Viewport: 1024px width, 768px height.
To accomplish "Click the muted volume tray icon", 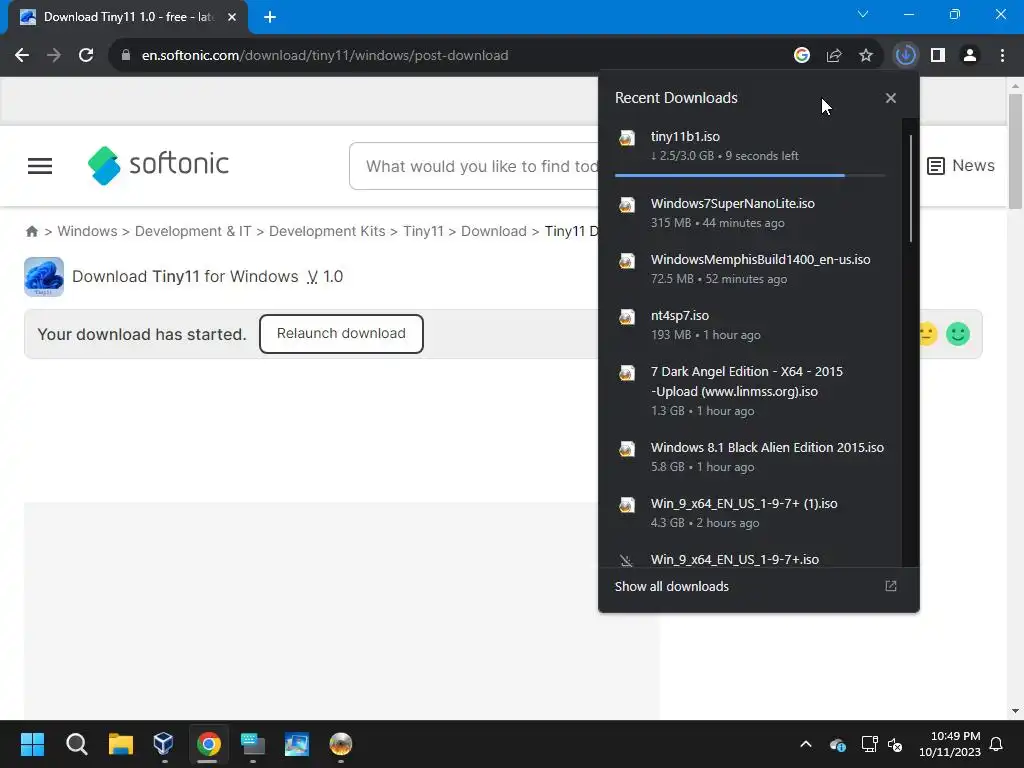I will point(895,744).
